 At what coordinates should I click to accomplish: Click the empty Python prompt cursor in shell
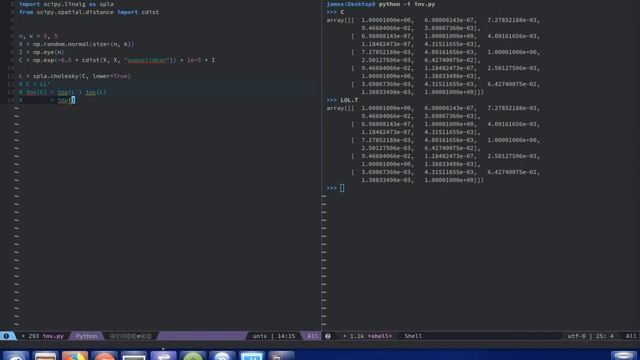click(342, 188)
